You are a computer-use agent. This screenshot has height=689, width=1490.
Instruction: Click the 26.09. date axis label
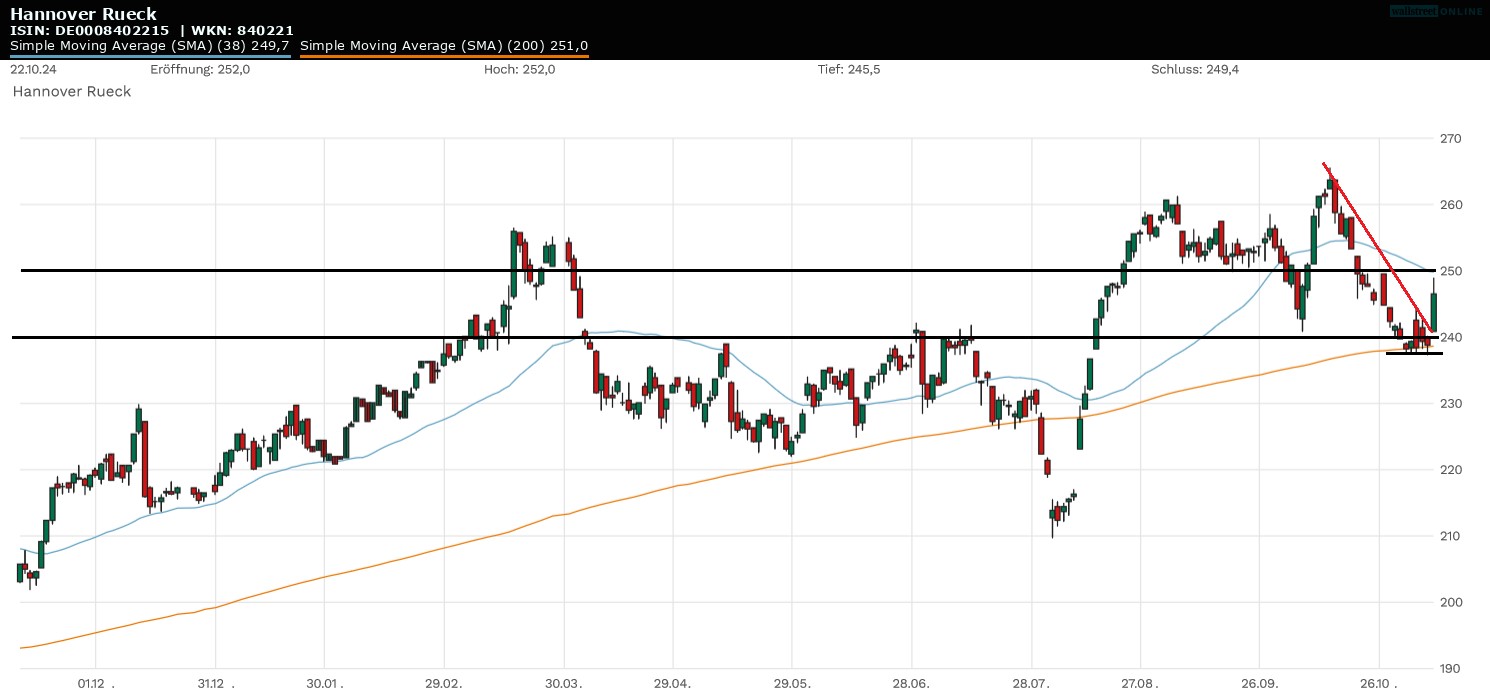(x=1259, y=683)
